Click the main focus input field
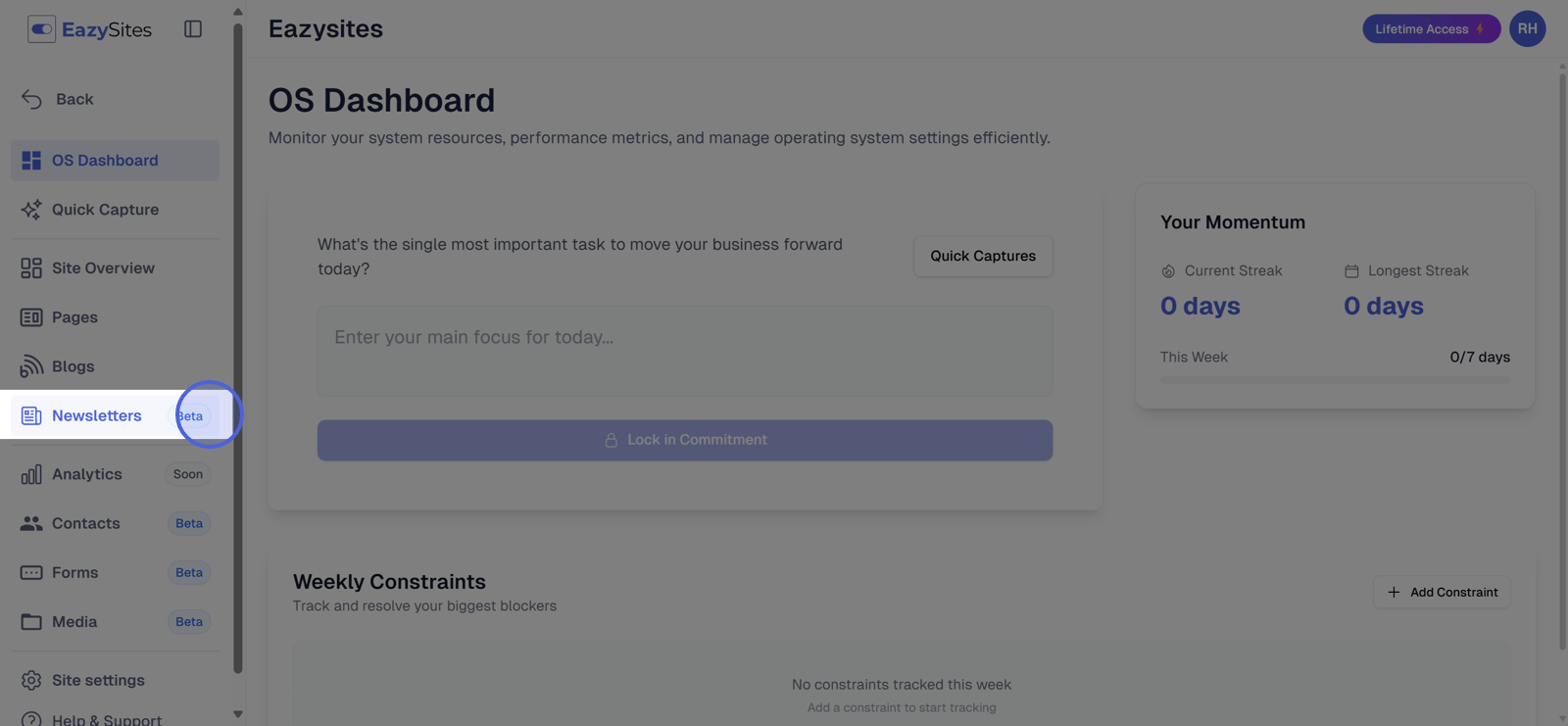1568x726 pixels. (x=684, y=351)
